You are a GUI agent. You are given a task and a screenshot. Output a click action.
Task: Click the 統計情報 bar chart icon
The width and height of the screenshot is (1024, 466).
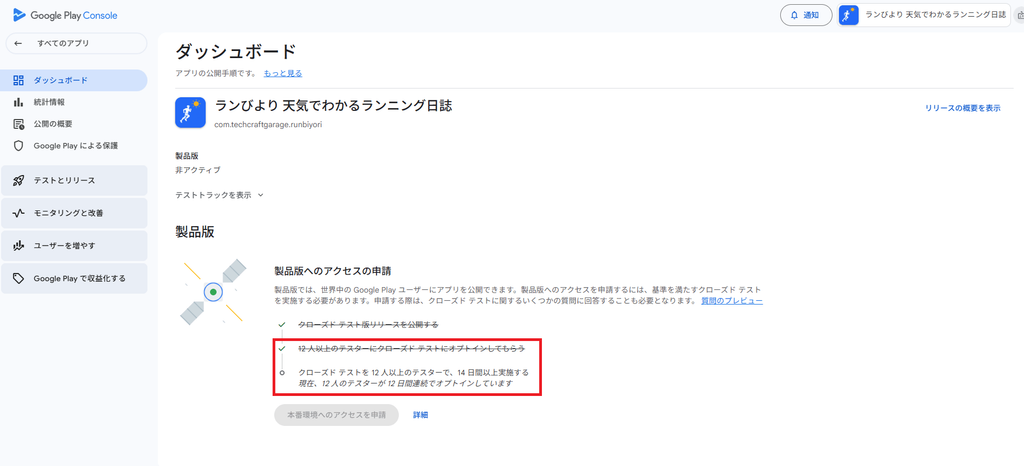(18, 102)
